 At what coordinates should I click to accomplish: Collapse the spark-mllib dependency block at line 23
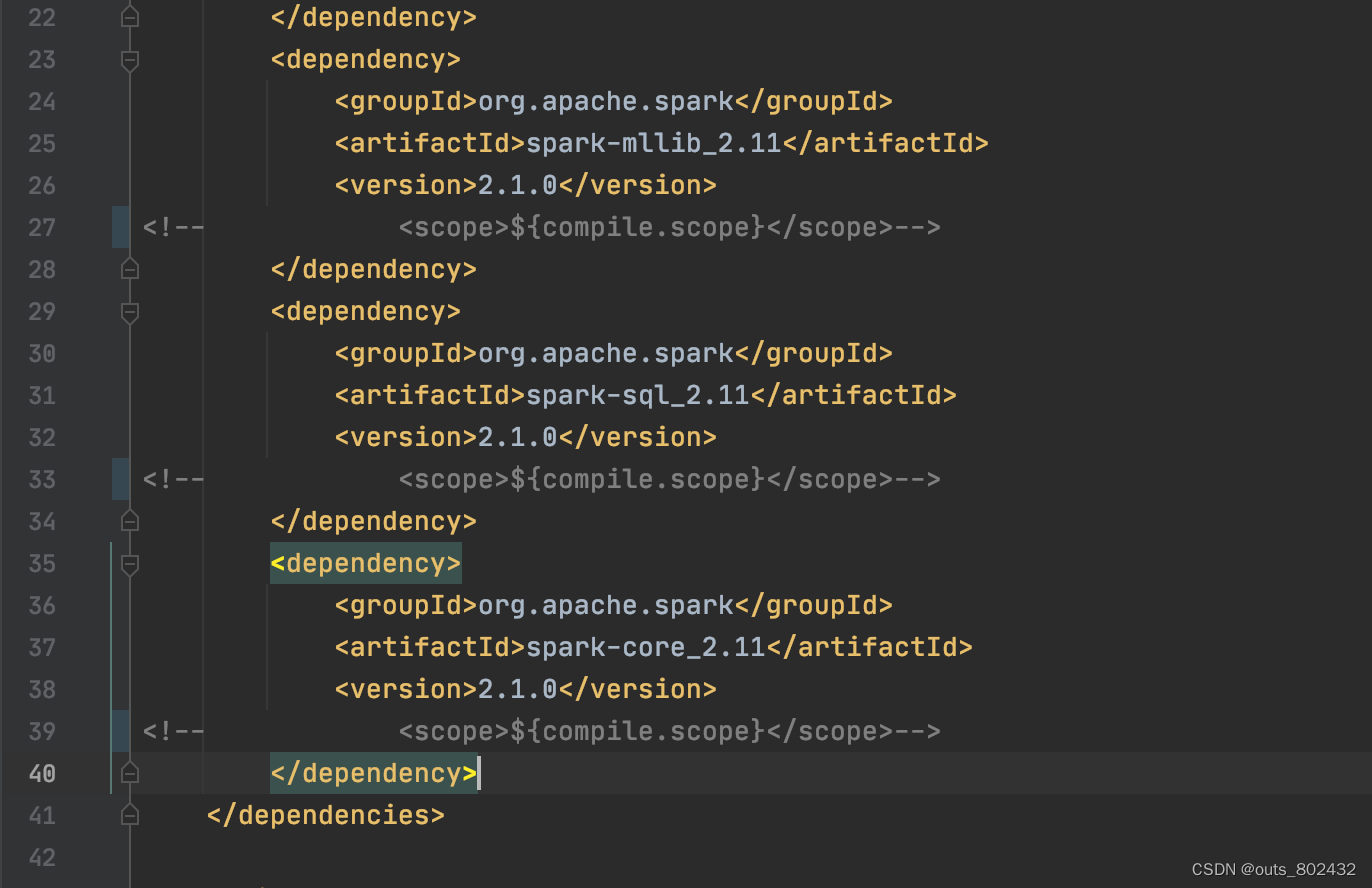pyautogui.click(x=129, y=60)
